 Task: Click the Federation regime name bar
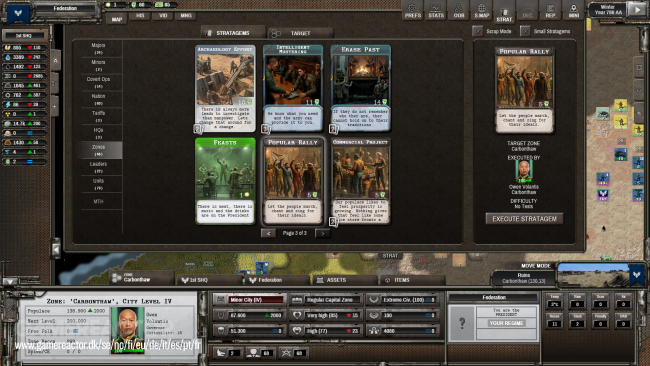tap(65, 8)
